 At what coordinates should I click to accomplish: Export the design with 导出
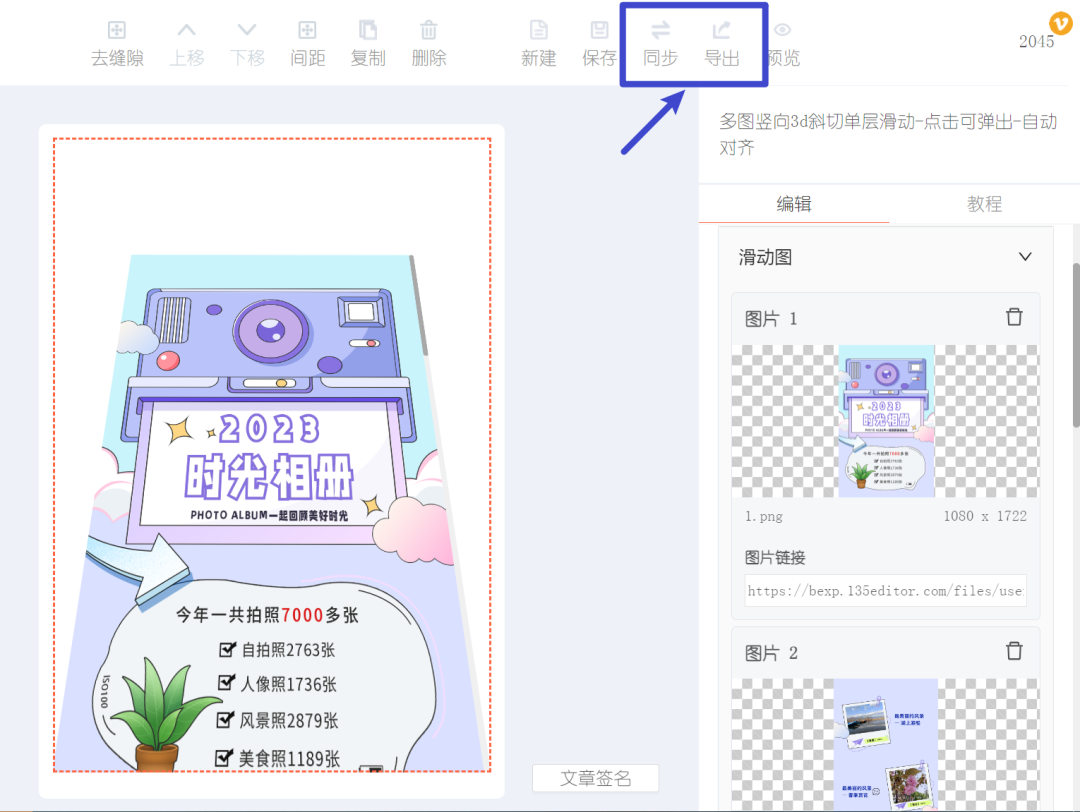[721, 44]
